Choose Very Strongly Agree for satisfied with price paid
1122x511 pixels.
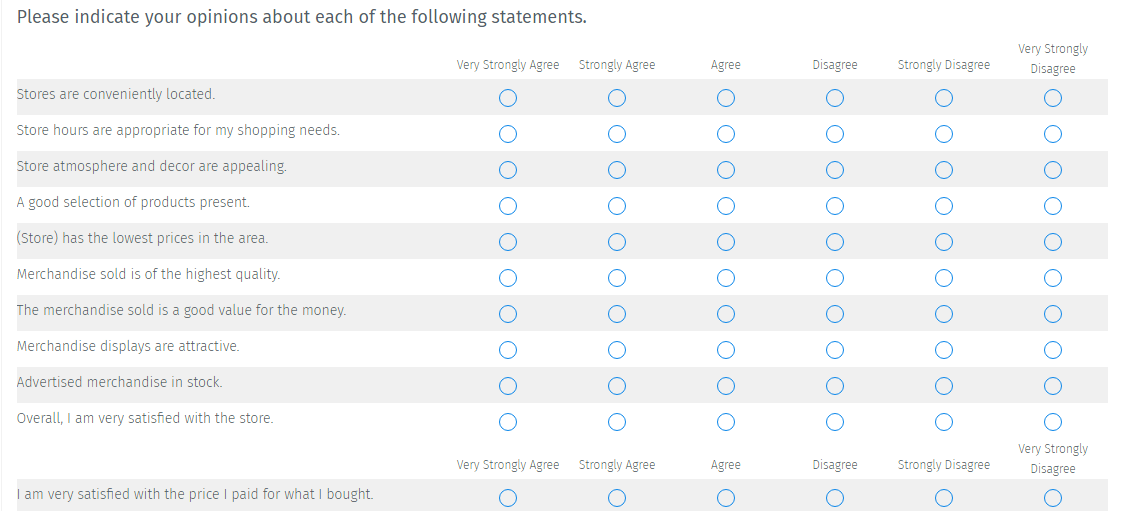point(508,498)
